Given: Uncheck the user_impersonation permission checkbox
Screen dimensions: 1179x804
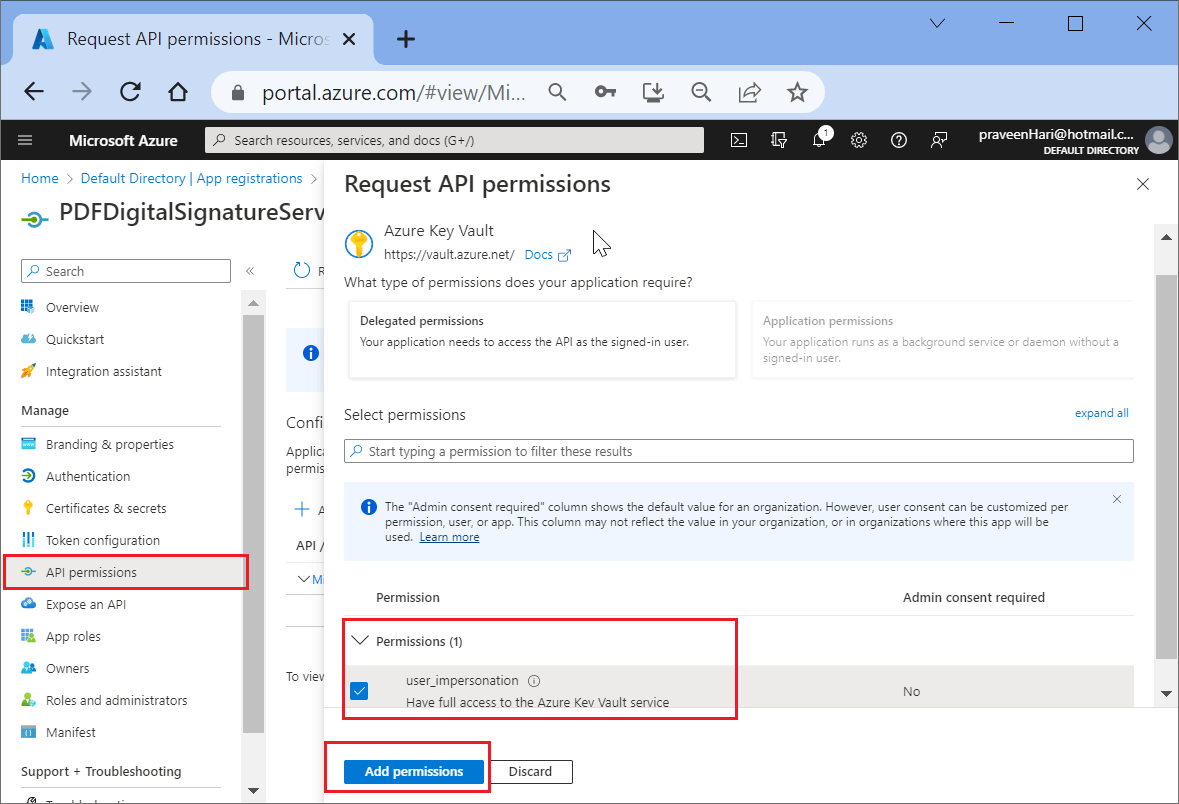Looking at the screenshot, I should tap(359, 691).
